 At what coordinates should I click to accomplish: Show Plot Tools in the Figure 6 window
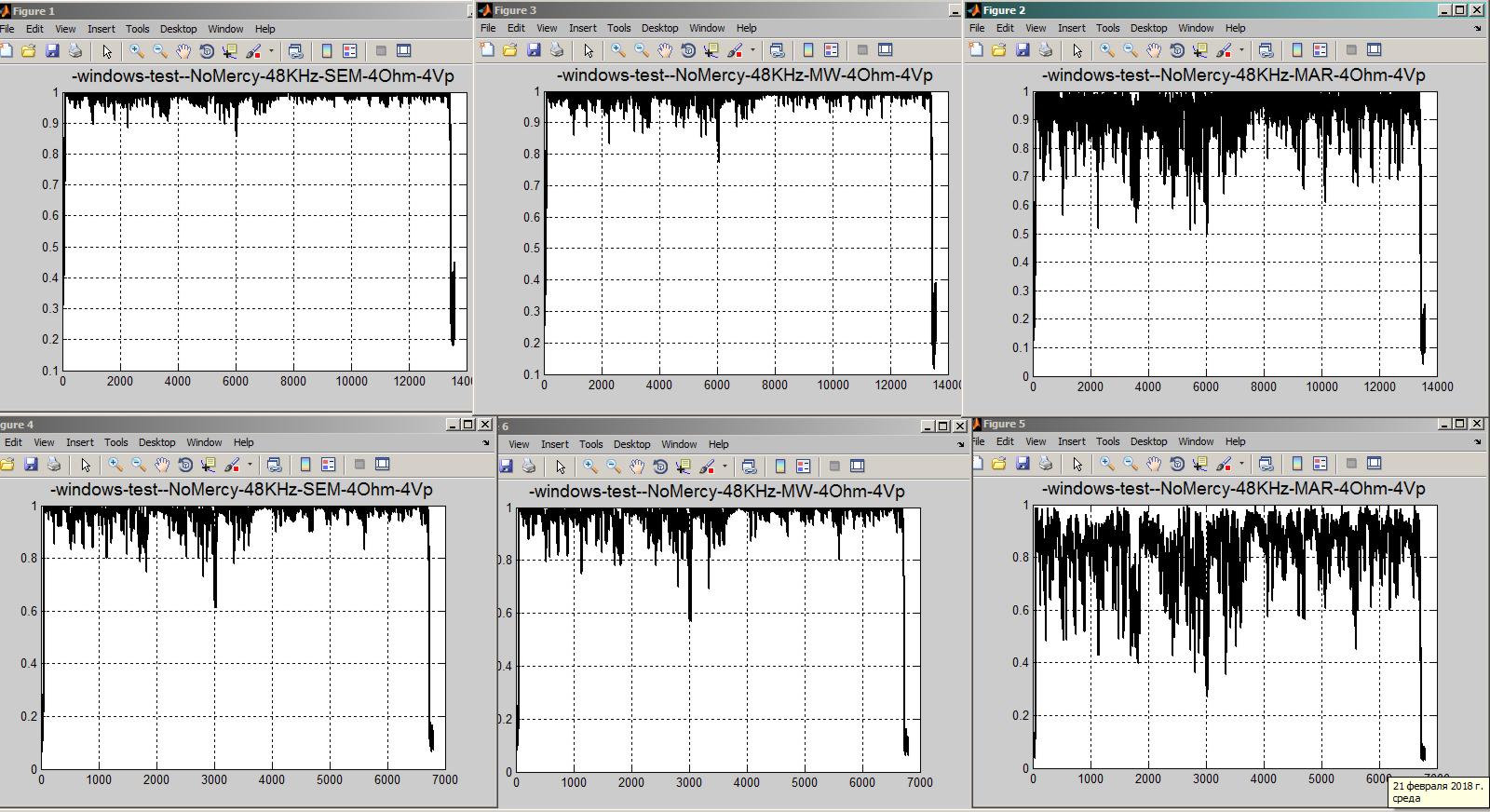click(858, 466)
